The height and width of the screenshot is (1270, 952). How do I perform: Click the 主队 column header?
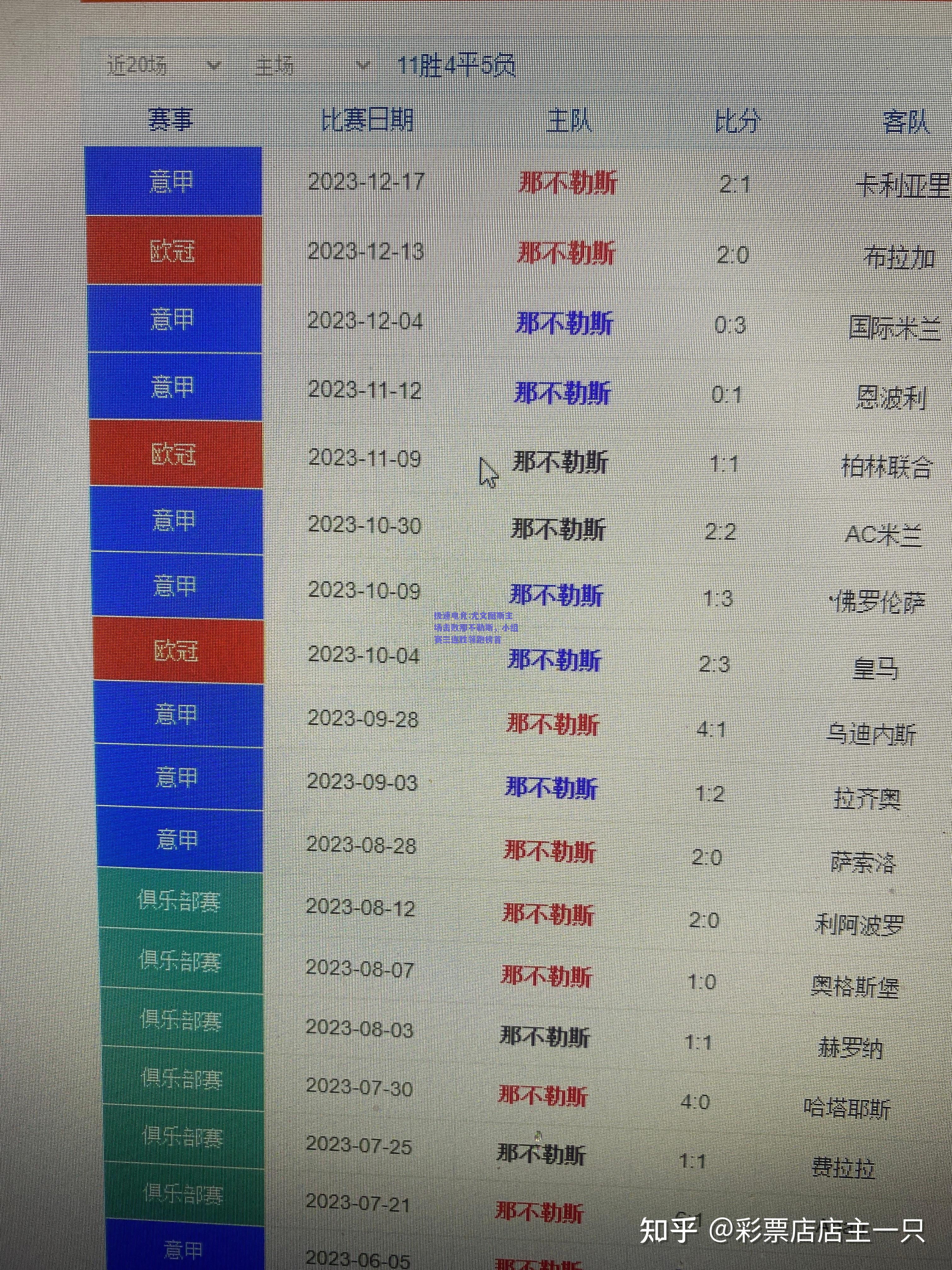click(569, 121)
